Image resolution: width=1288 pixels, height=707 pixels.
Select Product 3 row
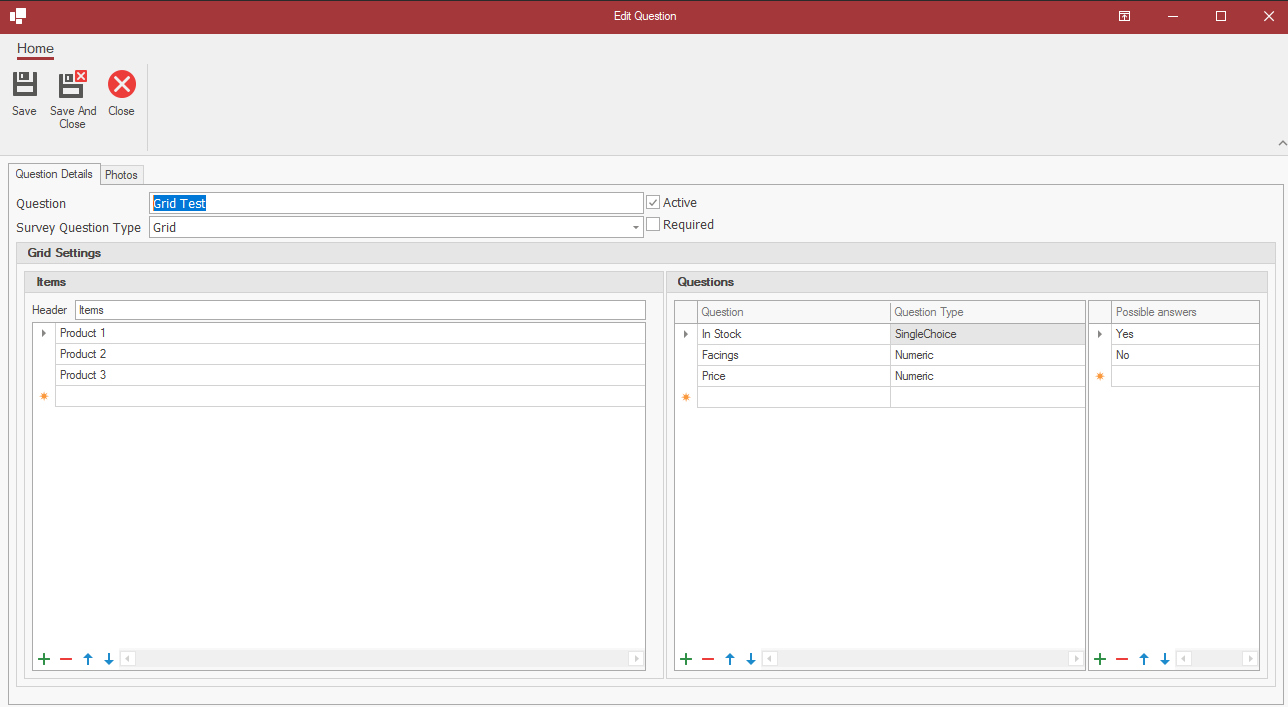tap(350, 375)
